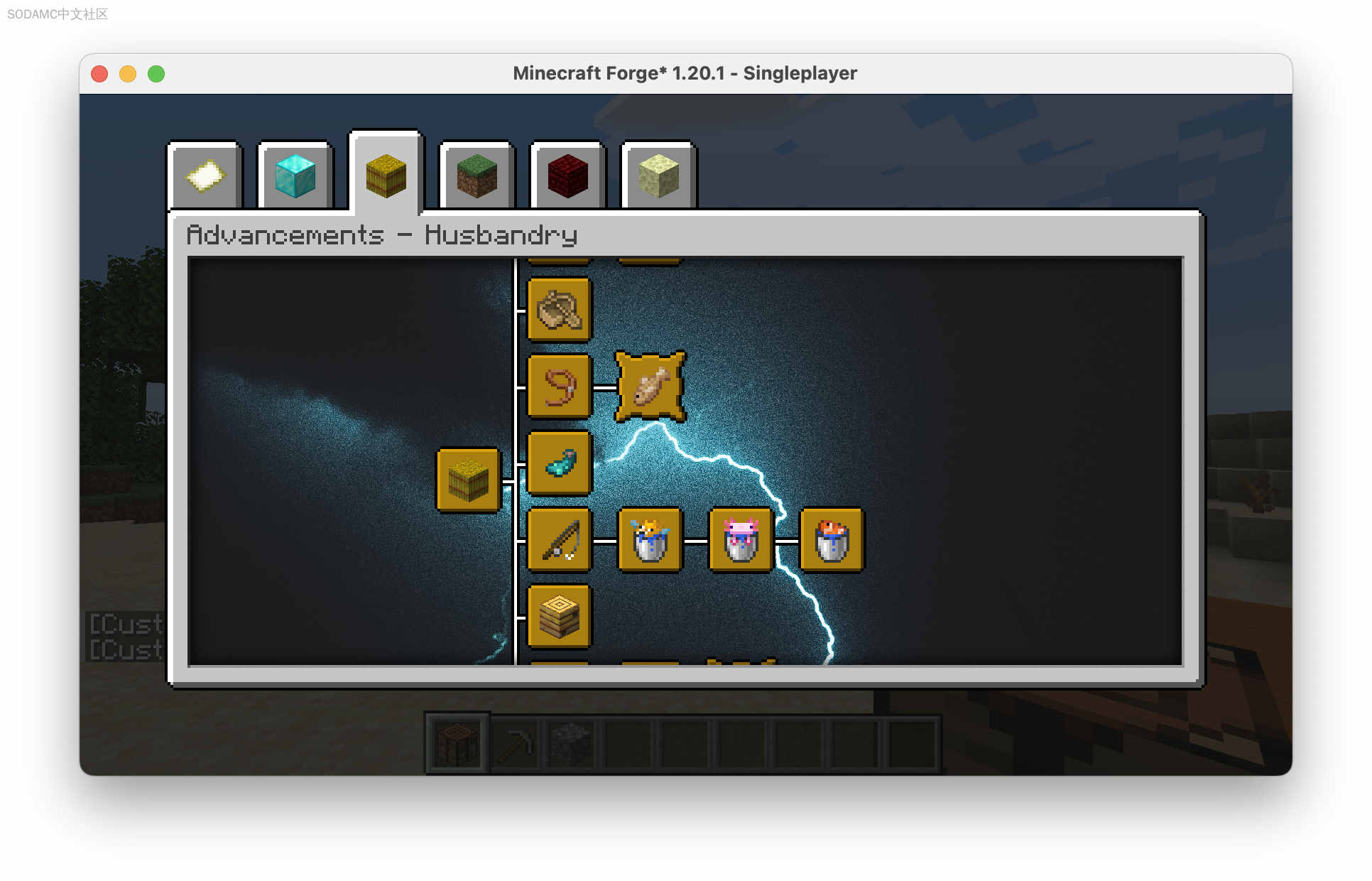Click the pufferfish bucket advancement
The height and width of the screenshot is (881, 1372).
tap(650, 540)
